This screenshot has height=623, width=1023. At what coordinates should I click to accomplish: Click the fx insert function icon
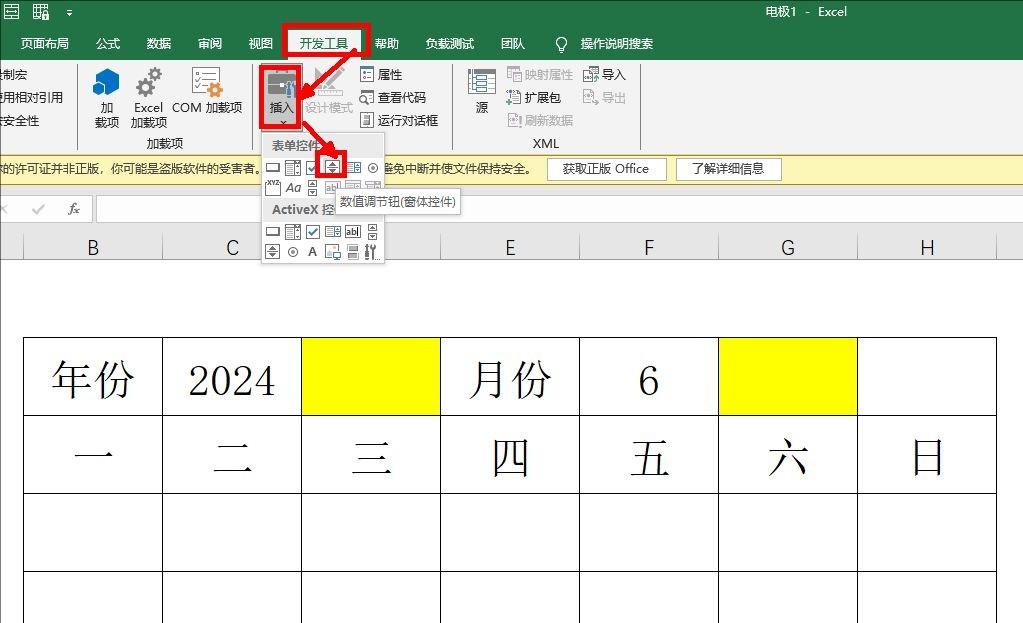[74, 209]
